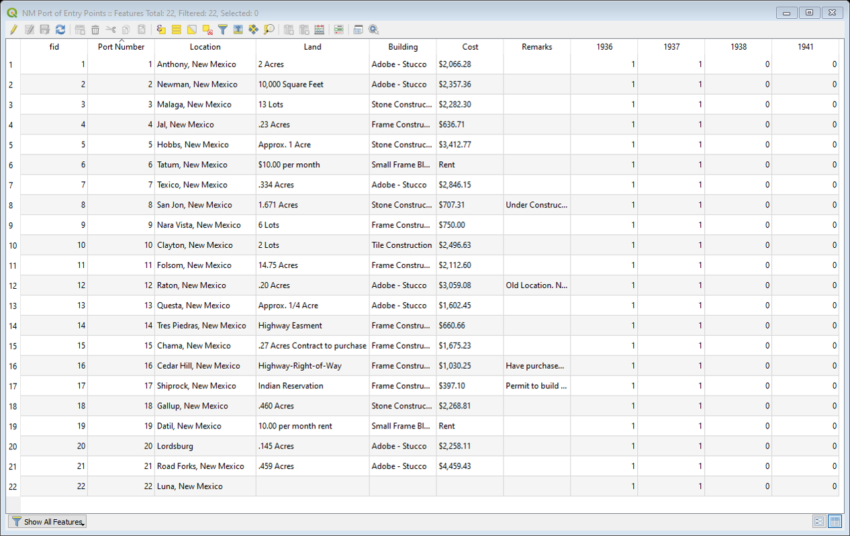850x536 pixels.
Task: Click Select features using an expression
Action: pos(160,30)
